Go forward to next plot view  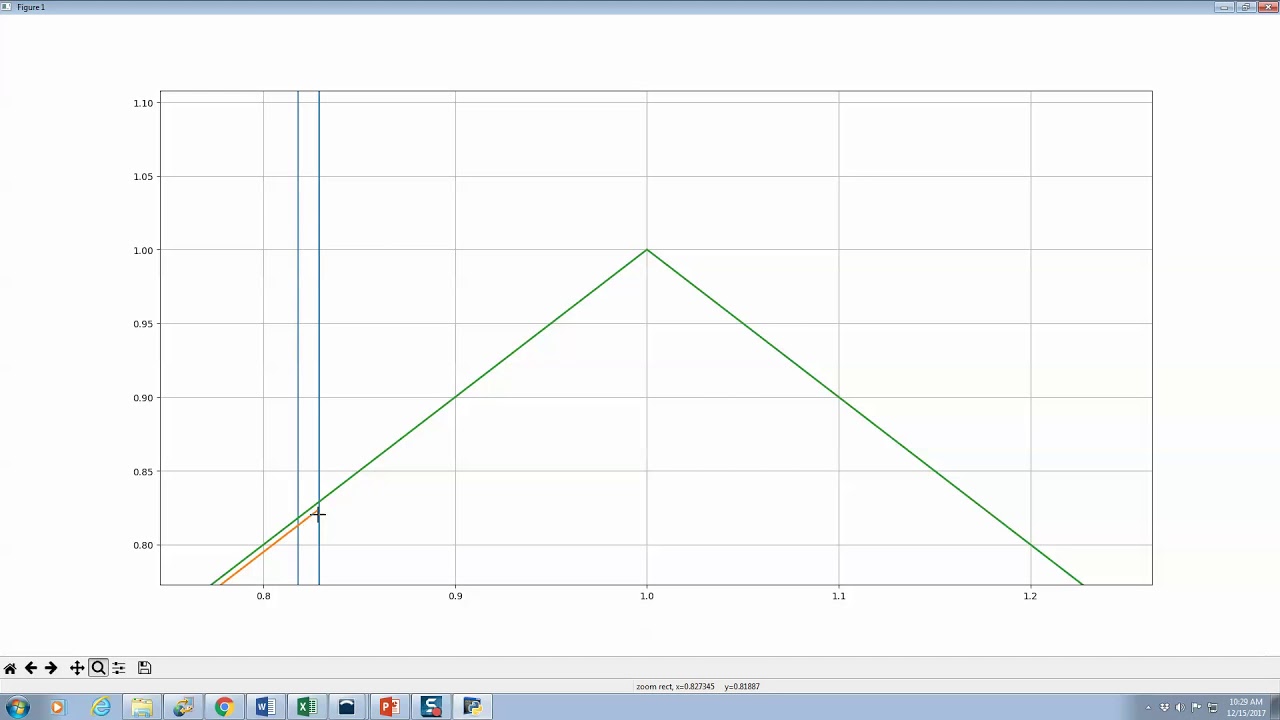click(51, 668)
